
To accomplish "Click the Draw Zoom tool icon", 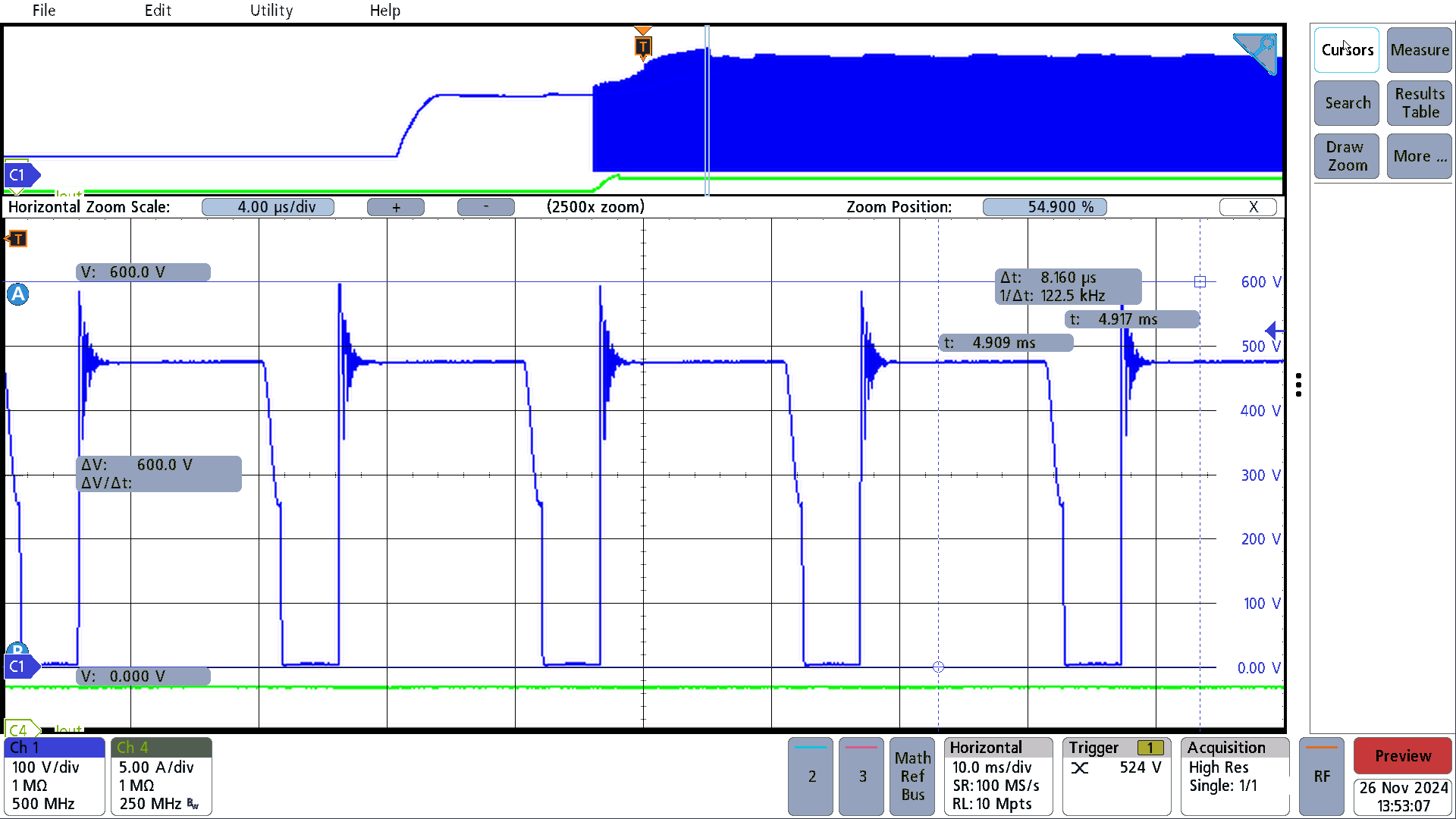I will (x=1347, y=156).
